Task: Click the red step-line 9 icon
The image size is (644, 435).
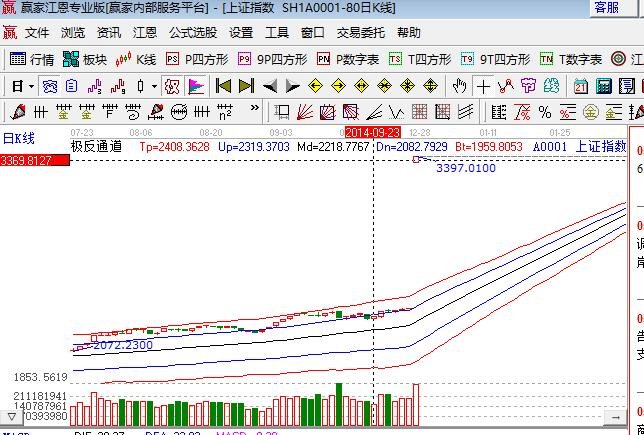Action: click(118, 86)
